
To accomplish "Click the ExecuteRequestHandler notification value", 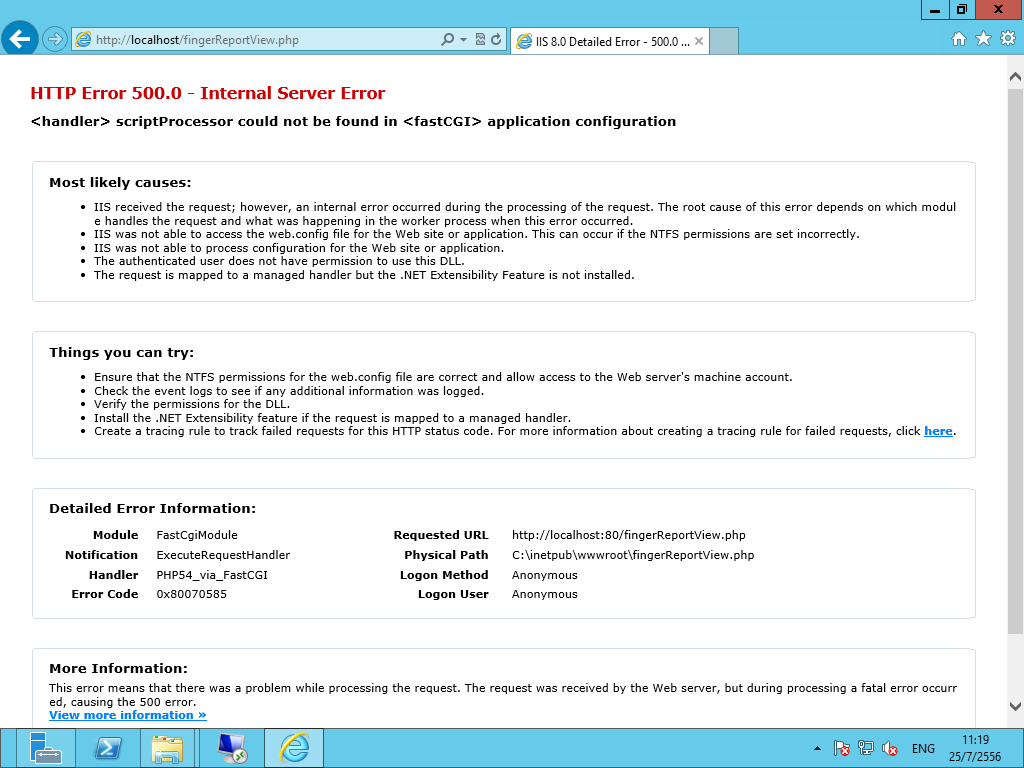I will click(223, 555).
